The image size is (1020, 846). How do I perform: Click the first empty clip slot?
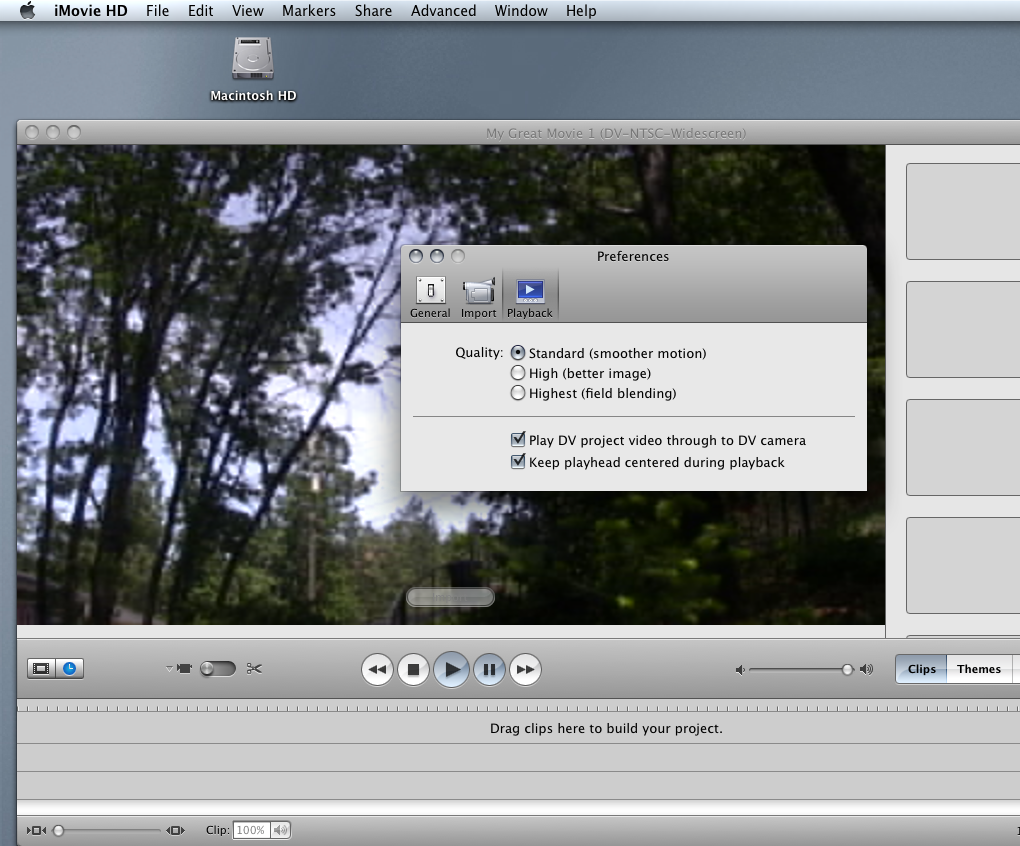coord(963,211)
